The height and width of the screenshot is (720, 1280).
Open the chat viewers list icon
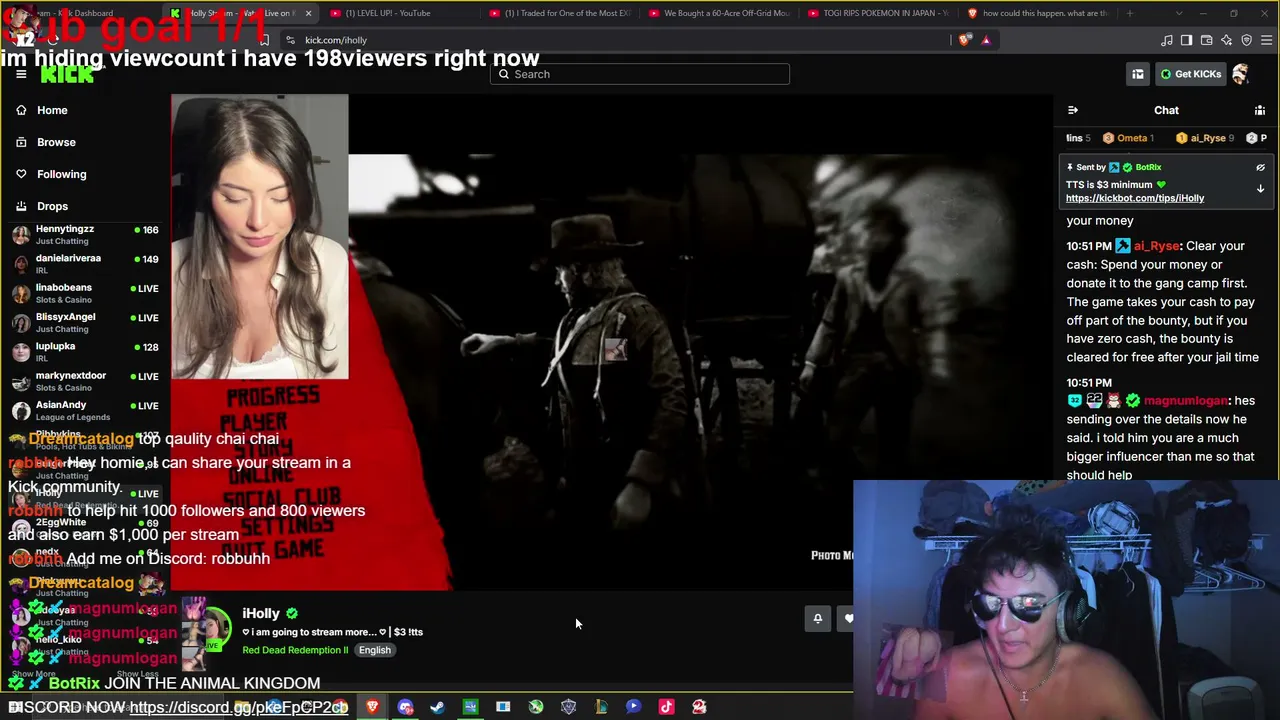[x=1260, y=110]
